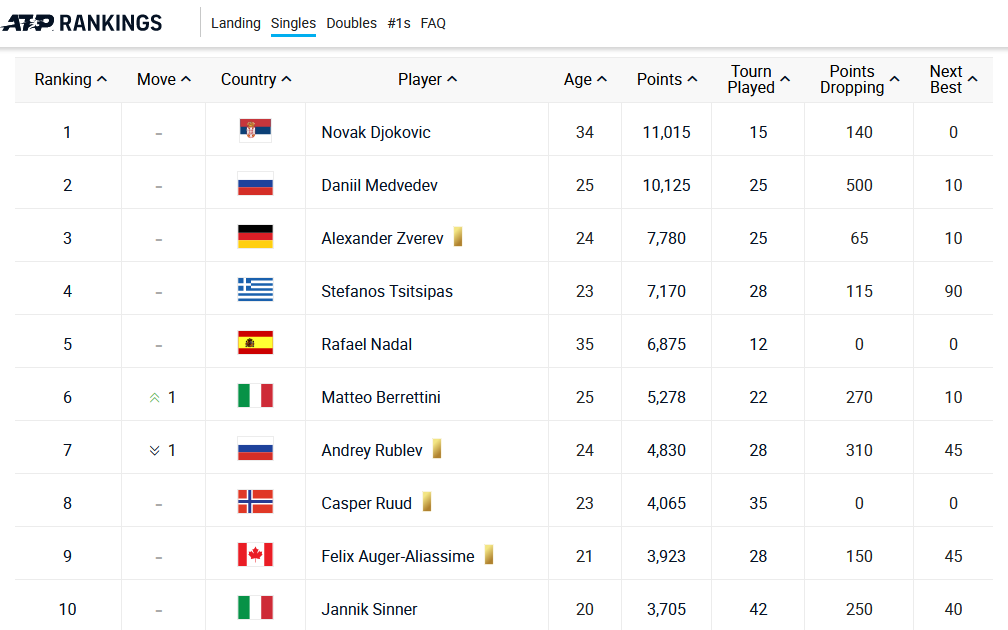Click the Canada flag icon
Image resolution: width=1008 pixels, height=630 pixels.
[x=255, y=554]
